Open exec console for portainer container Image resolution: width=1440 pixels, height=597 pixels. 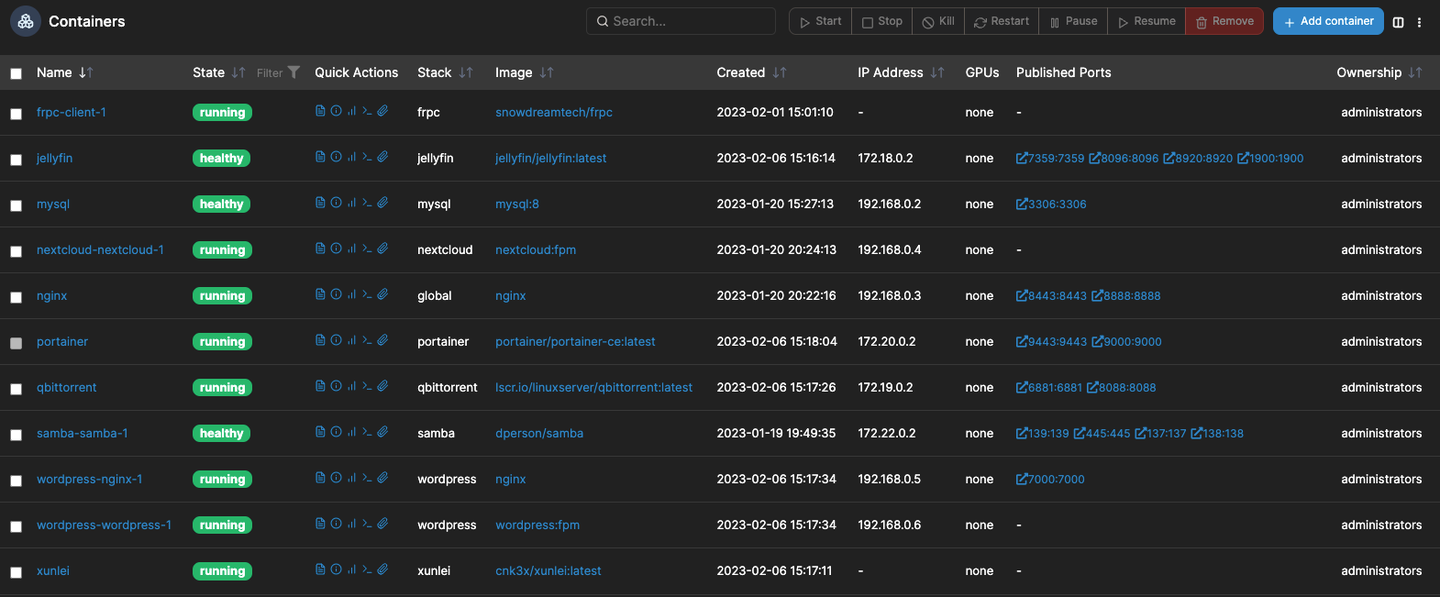(367, 341)
